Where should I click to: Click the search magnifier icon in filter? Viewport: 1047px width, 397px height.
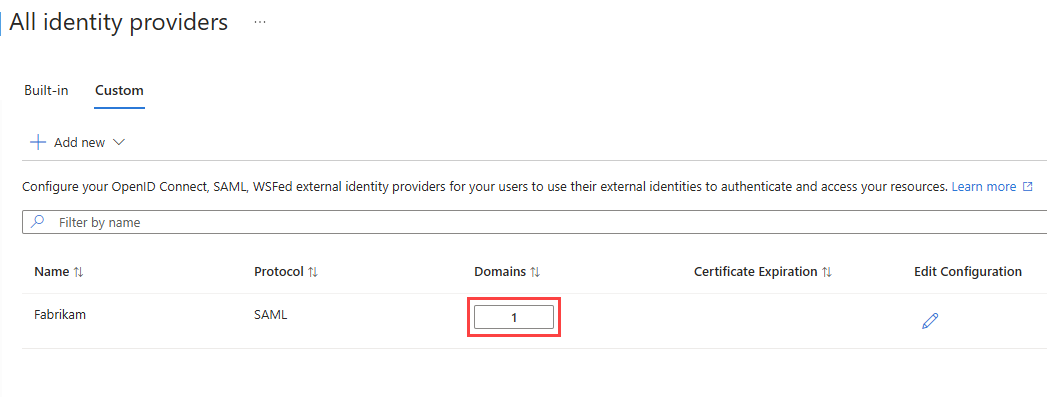pyautogui.click(x=38, y=222)
